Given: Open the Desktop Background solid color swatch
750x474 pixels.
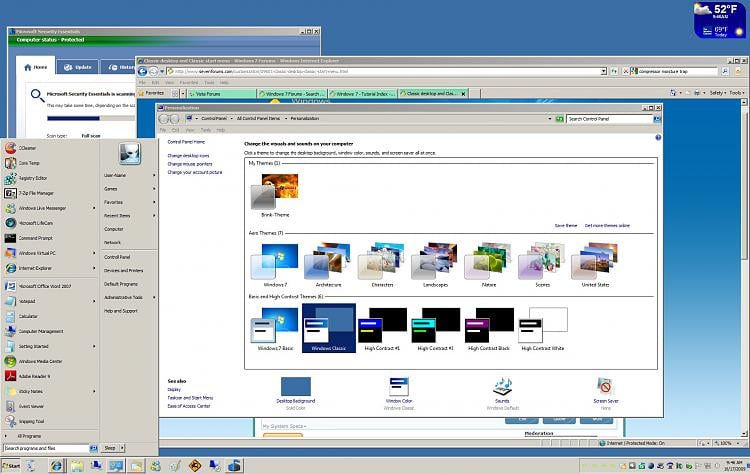Looking at the screenshot, I should click(x=296, y=386).
